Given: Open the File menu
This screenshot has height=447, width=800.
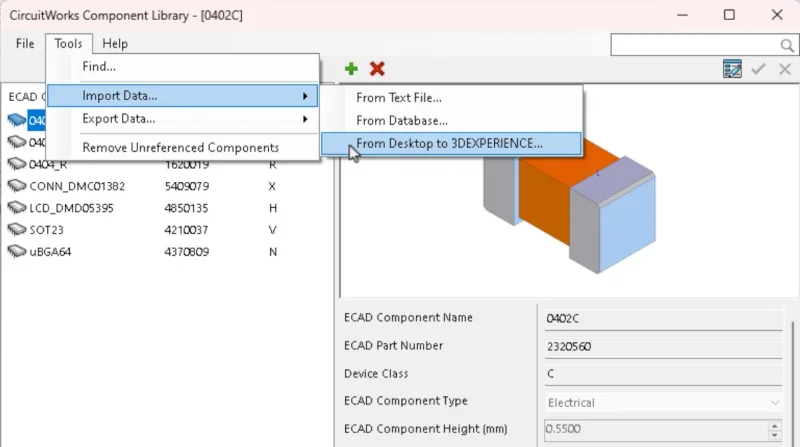Looking at the screenshot, I should coord(25,44).
